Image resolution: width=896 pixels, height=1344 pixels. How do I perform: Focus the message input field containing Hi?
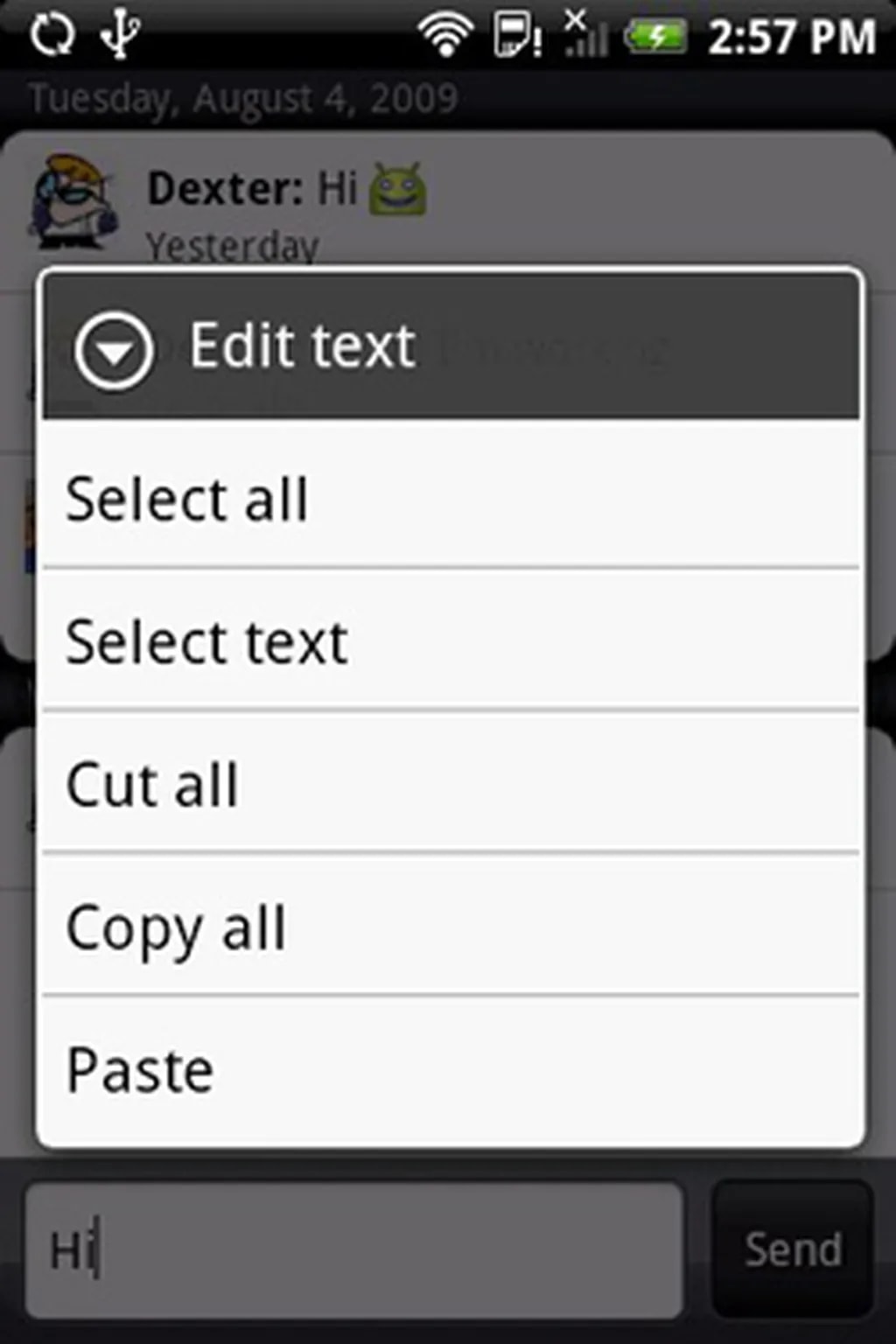pos(353,1249)
